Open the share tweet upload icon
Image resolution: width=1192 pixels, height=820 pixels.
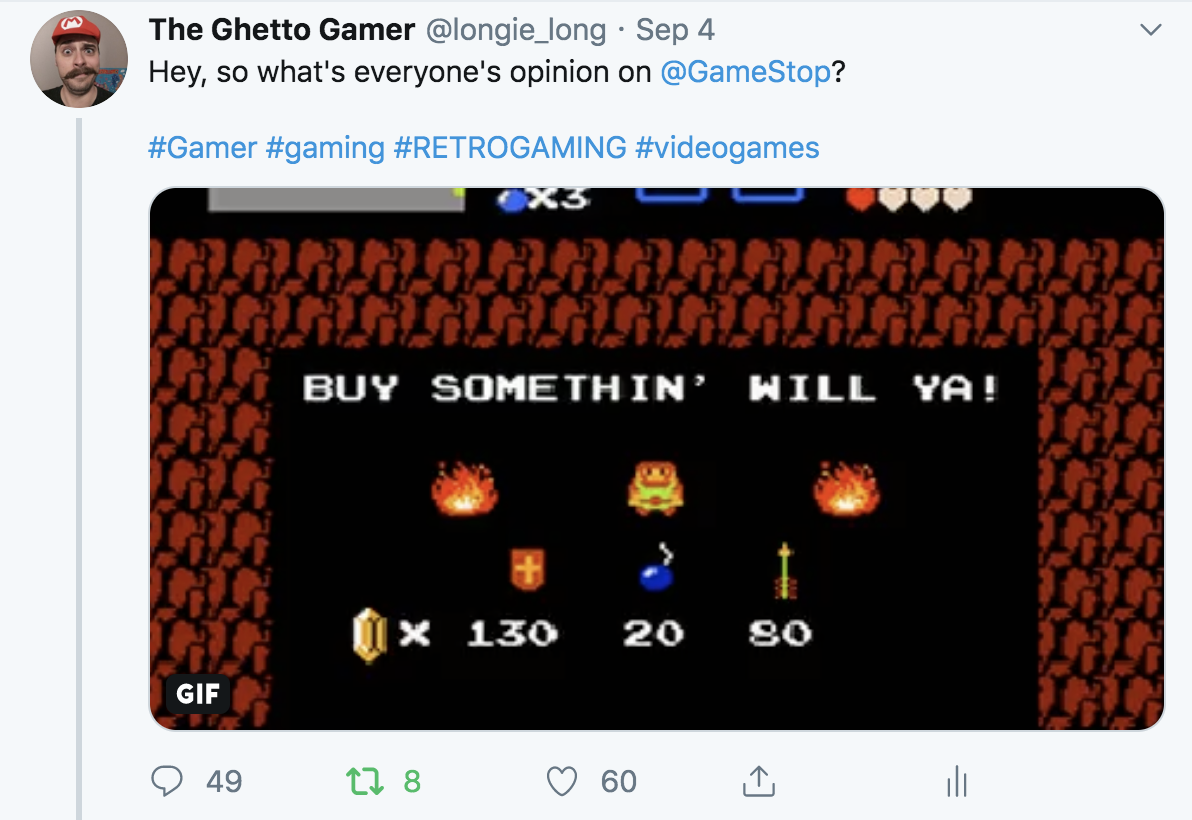(x=759, y=780)
